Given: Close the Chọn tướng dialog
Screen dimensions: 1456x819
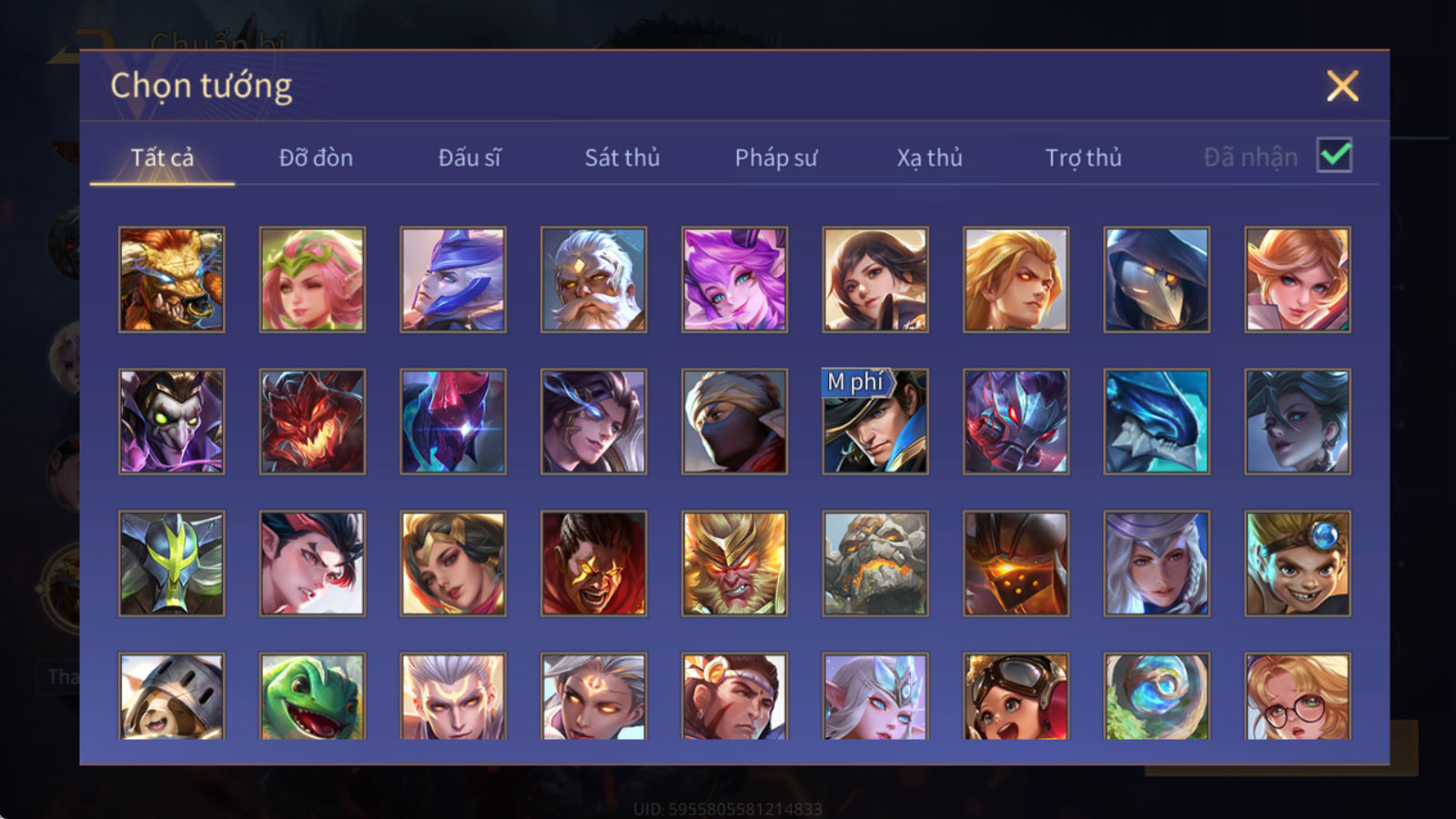Looking at the screenshot, I should pyautogui.click(x=1342, y=86).
